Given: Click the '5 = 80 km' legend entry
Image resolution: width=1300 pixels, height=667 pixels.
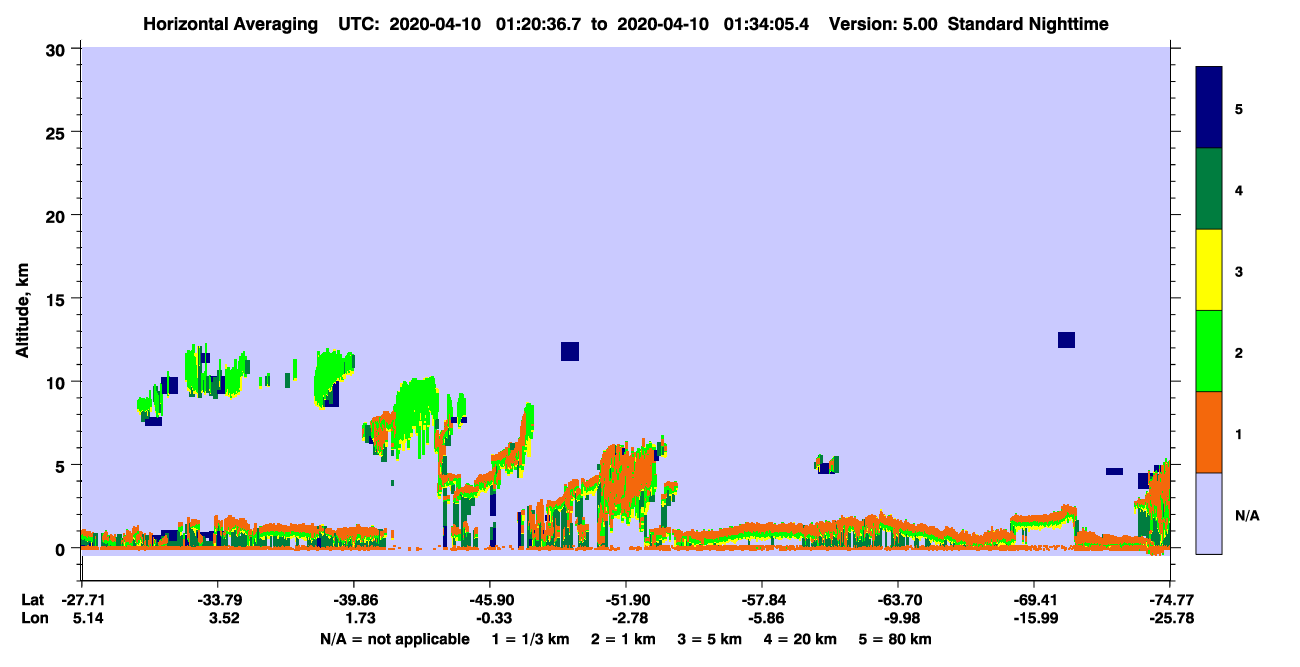Looking at the screenshot, I should click(895, 639).
